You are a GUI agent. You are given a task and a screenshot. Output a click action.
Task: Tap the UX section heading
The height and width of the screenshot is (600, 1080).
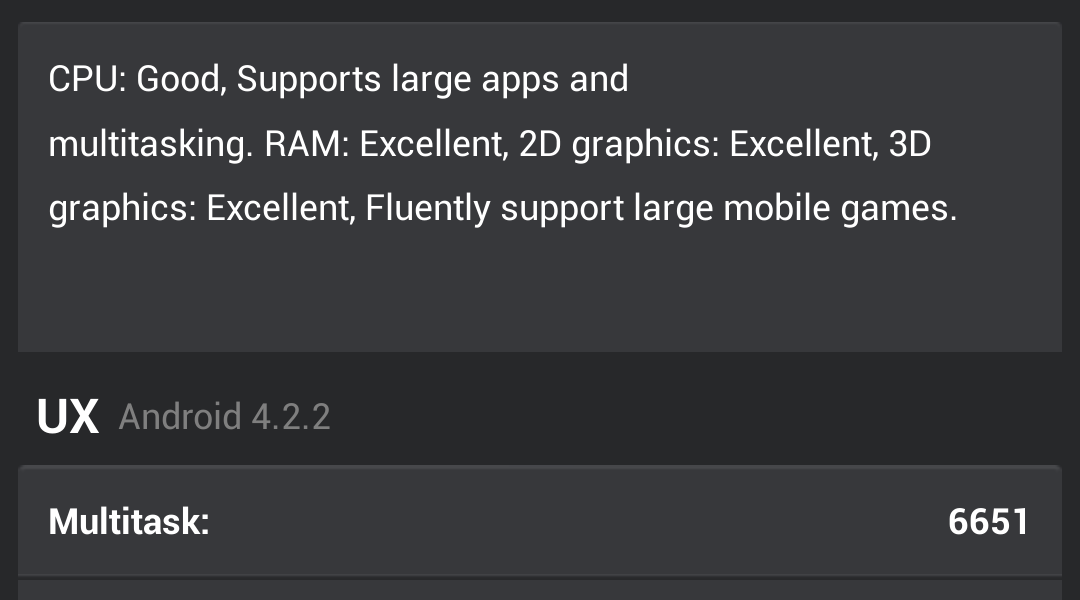[x=68, y=417]
